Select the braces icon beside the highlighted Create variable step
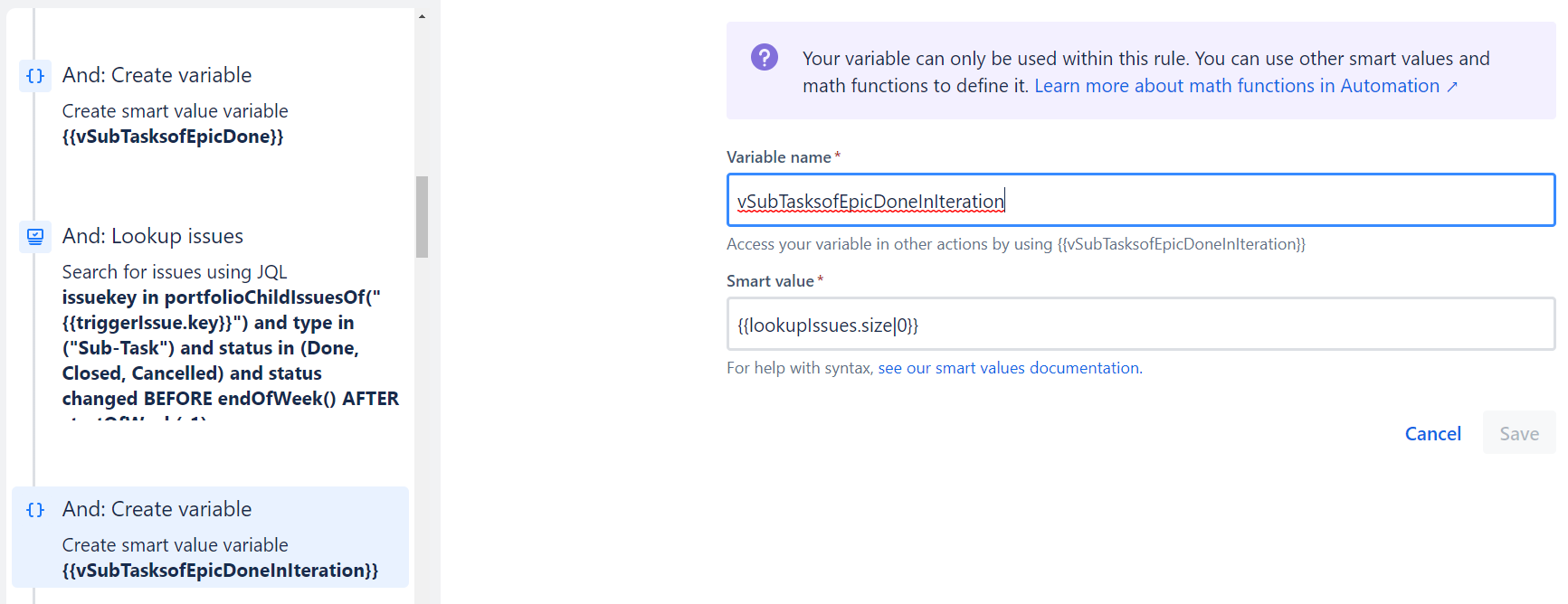Viewport: 1568px width, 604px height. 34,510
